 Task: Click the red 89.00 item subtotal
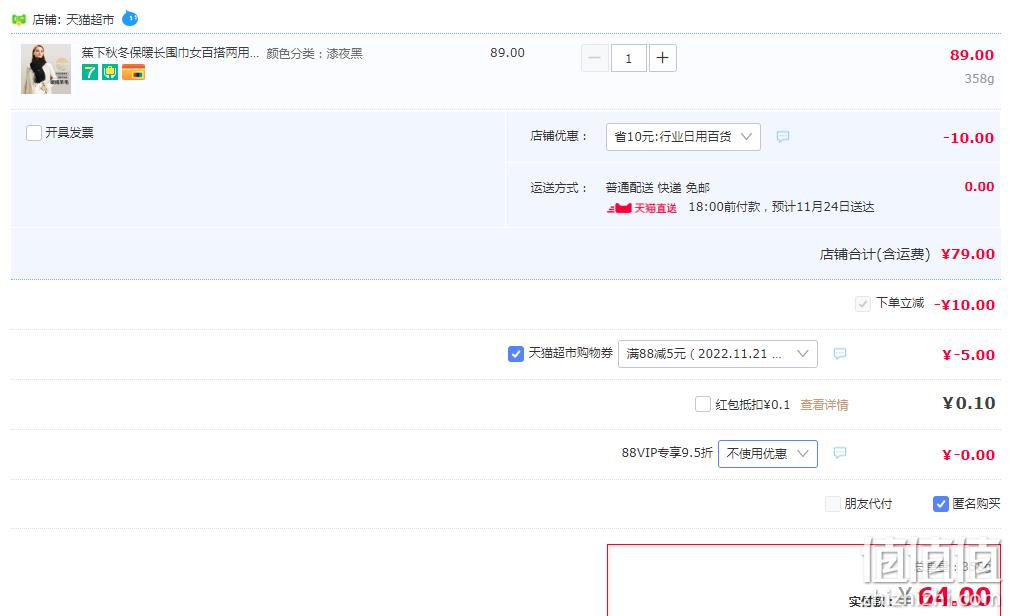coord(972,55)
